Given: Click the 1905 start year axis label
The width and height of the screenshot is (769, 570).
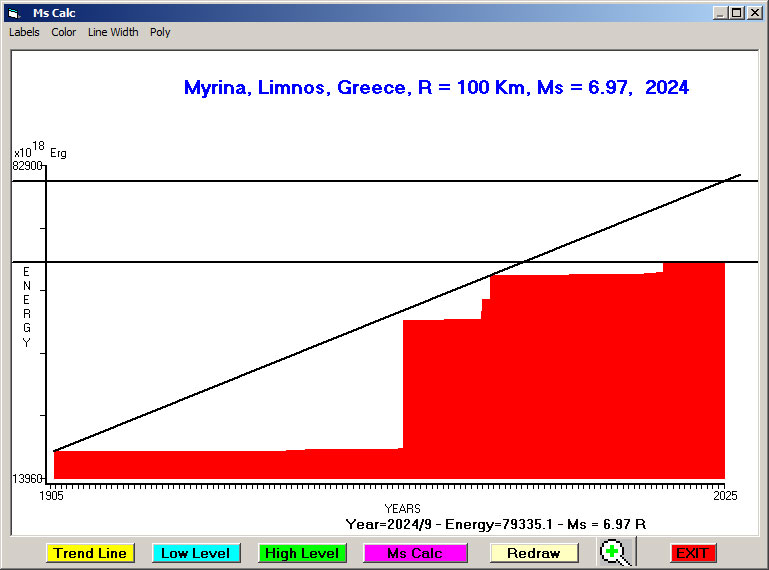Looking at the screenshot, I should pyautogui.click(x=51, y=496).
